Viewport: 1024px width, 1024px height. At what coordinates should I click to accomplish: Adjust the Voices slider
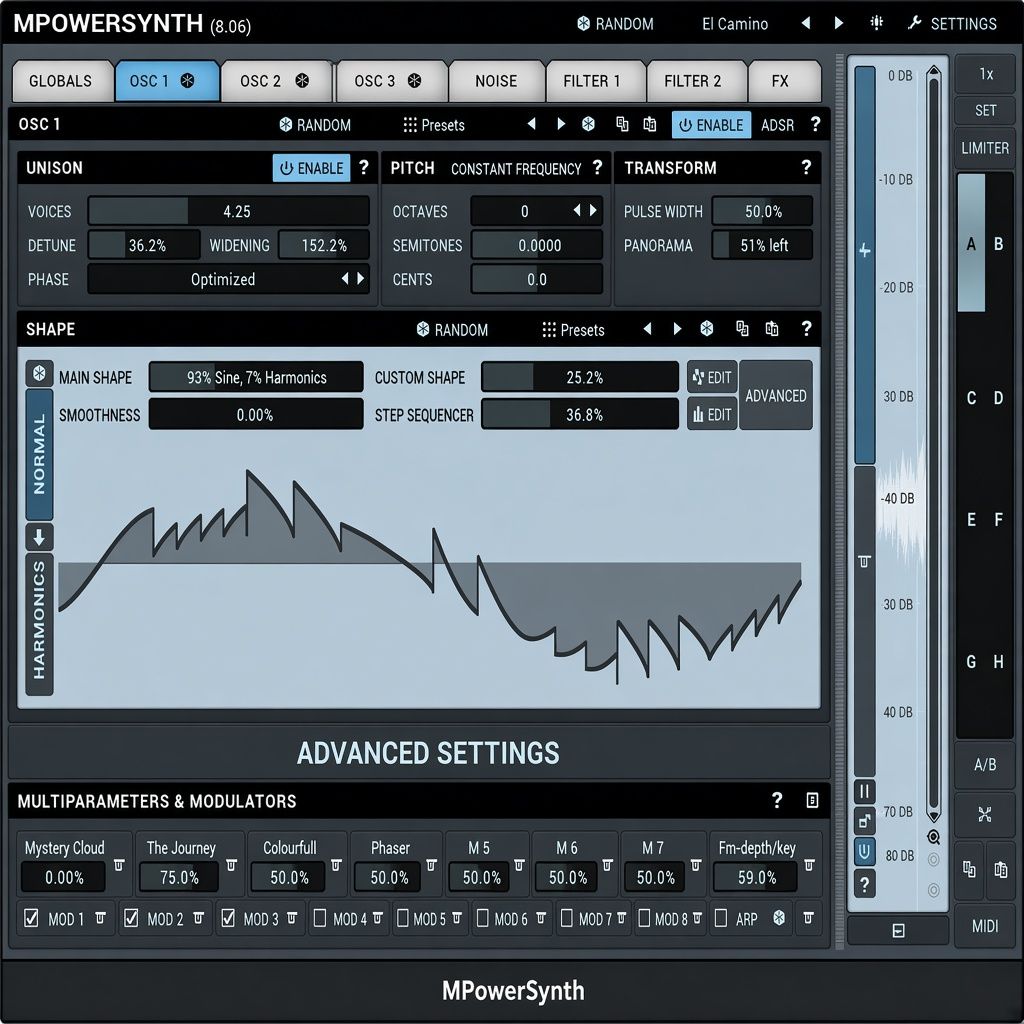(x=229, y=211)
